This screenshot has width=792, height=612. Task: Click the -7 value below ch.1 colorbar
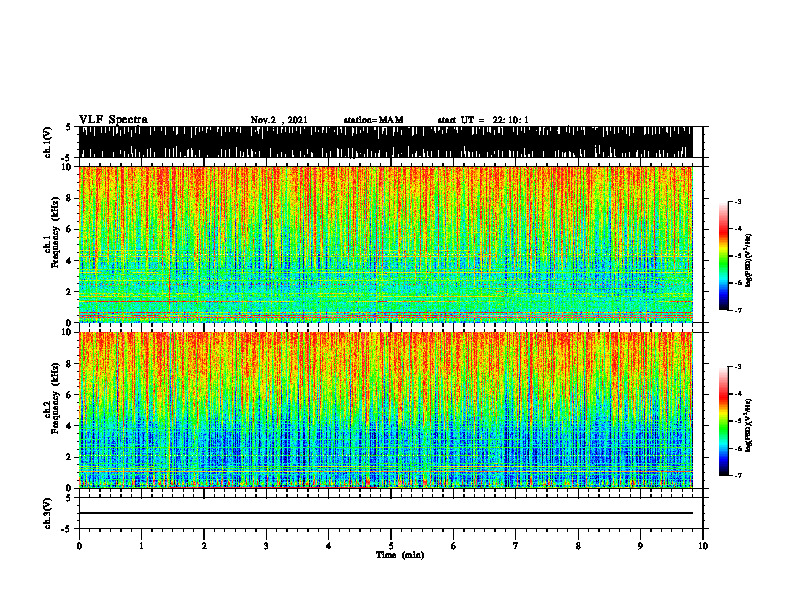738,310
